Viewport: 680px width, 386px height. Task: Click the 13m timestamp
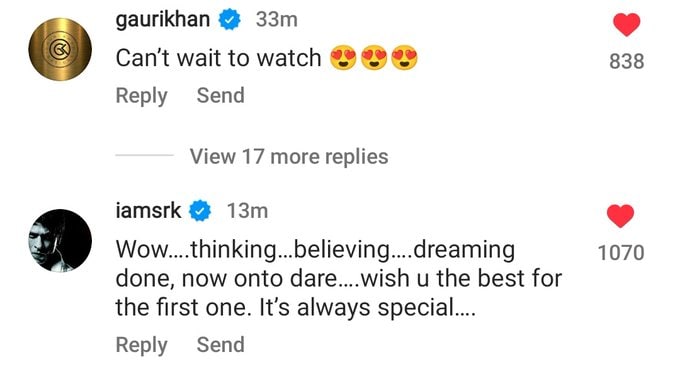pos(248,211)
